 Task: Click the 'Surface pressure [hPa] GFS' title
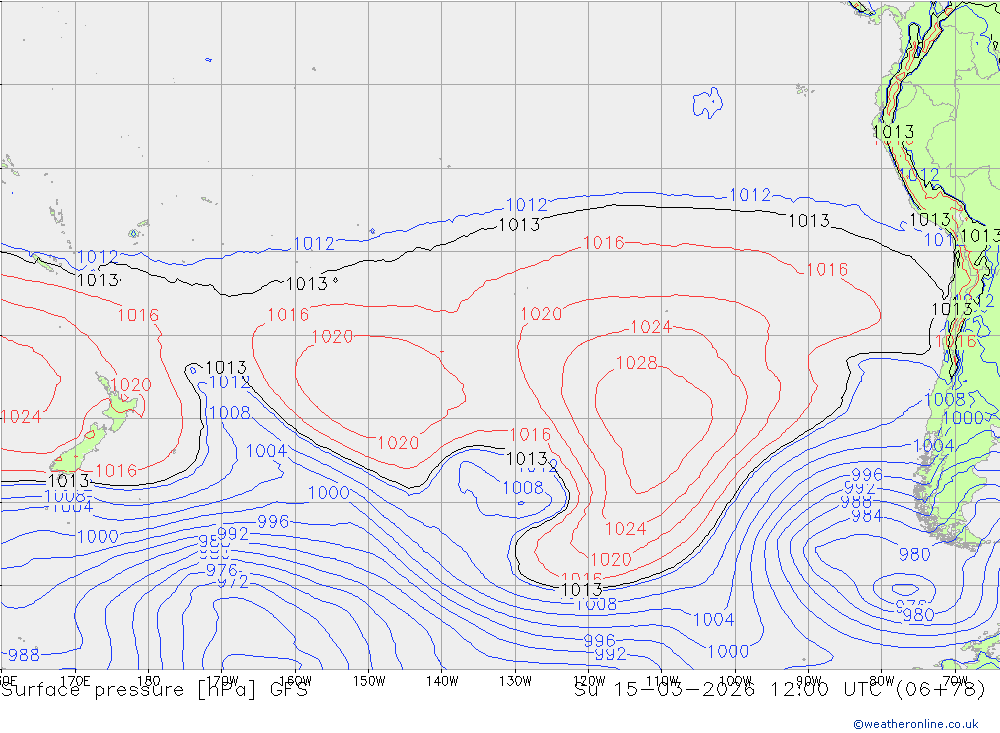point(154,690)
